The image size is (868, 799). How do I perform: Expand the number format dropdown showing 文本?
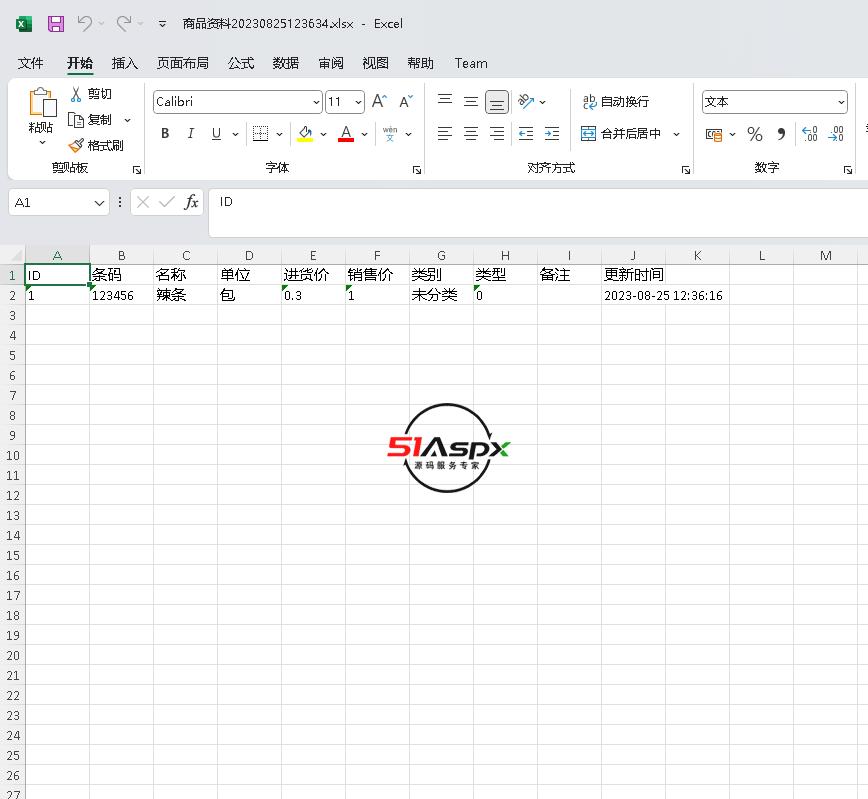tap(841, 102)
